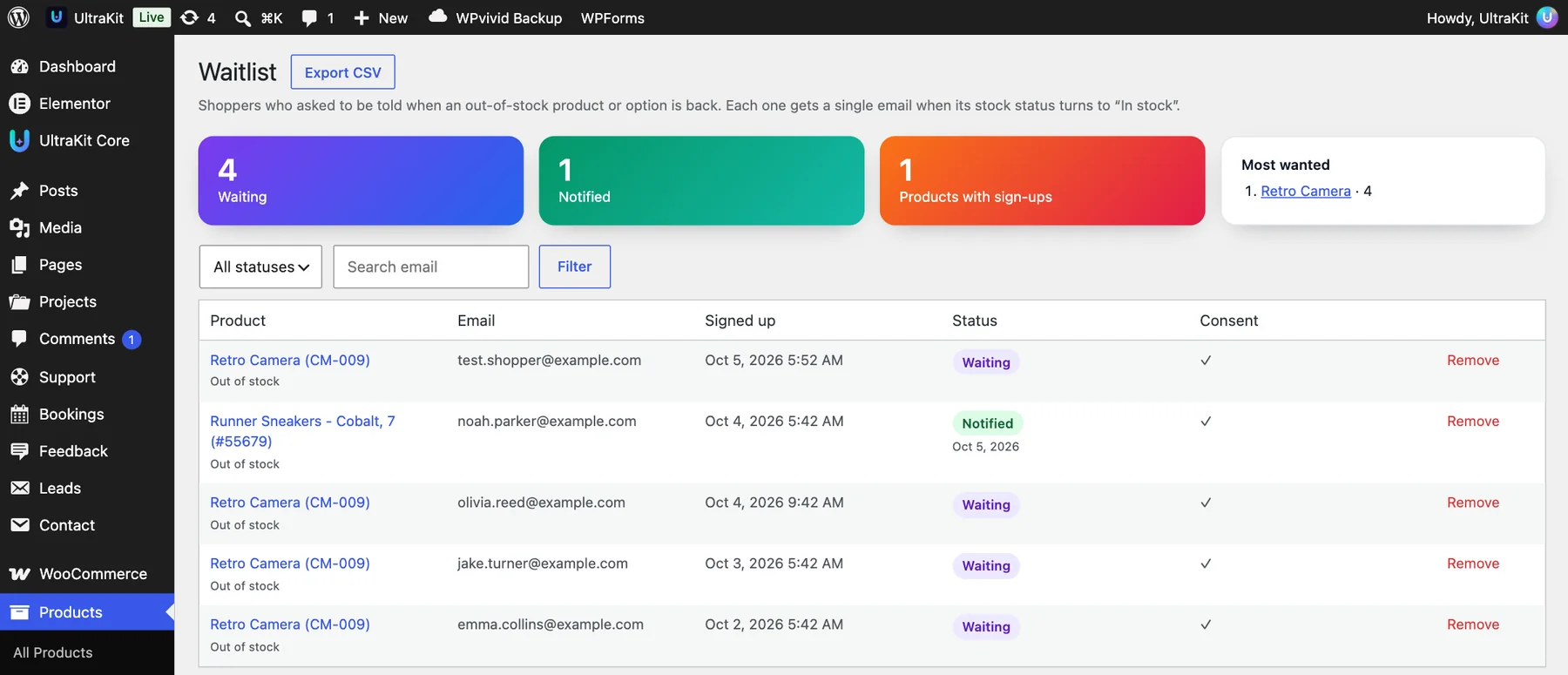Remove the emma.collins@example.com entry
The height and width of the screenshot is (675, 1568).
coord(1473,624)
